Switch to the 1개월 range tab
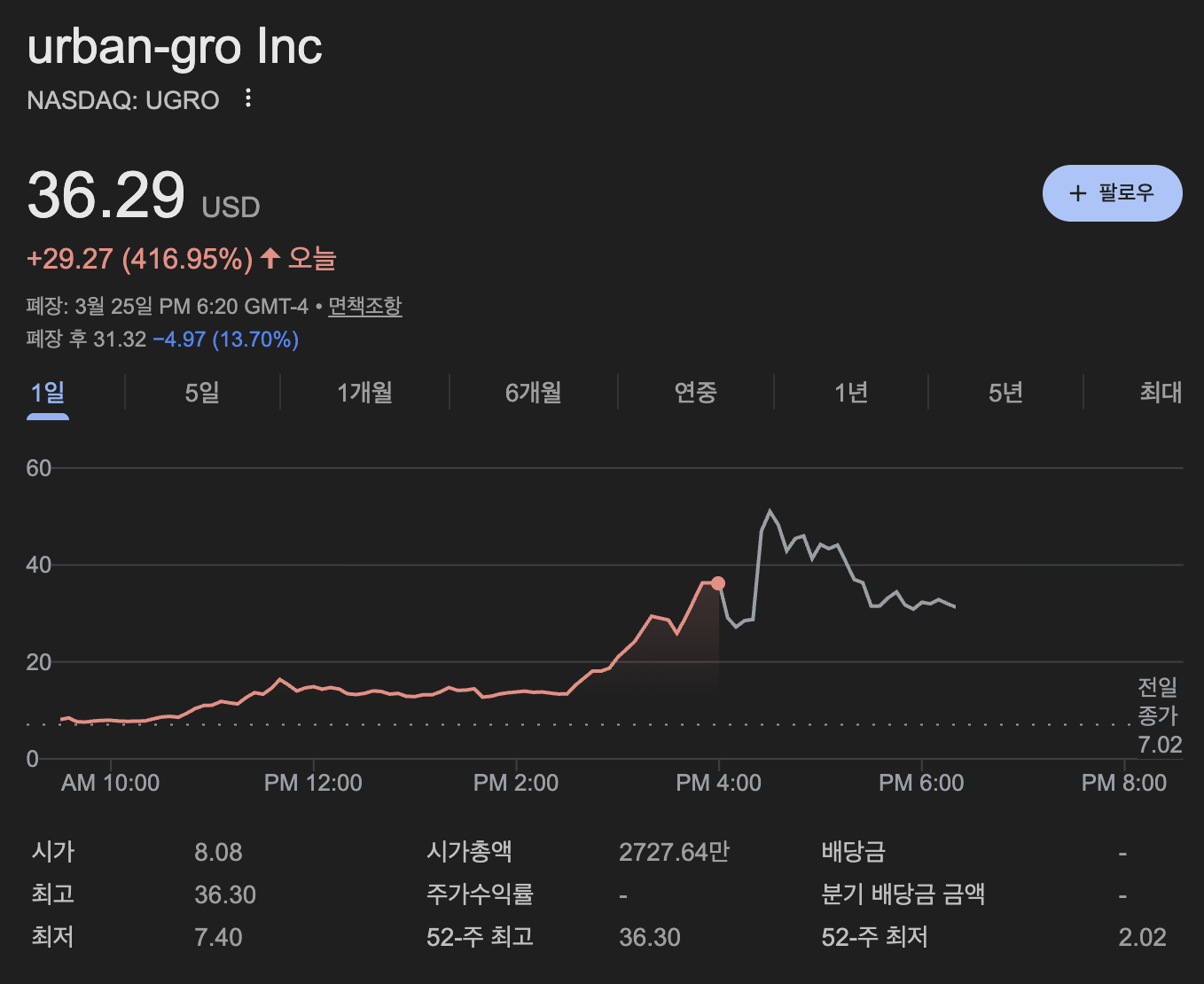The width and height of the screenshot is (1204, 984). pos(364,393)
